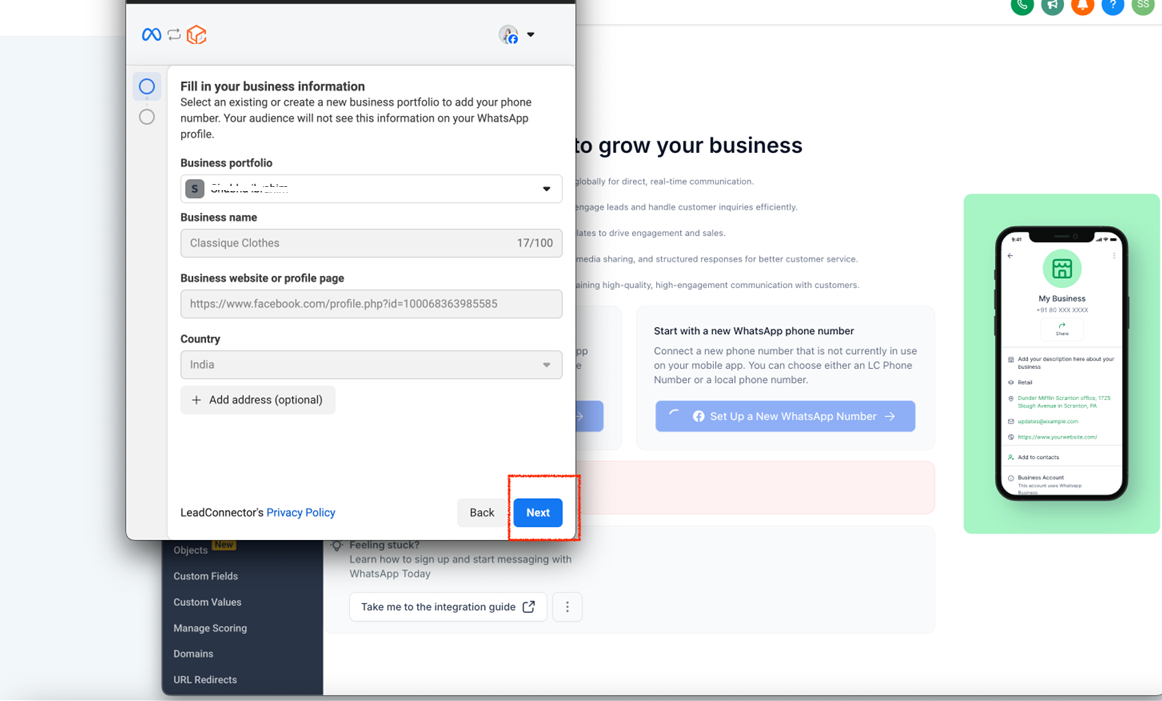Viewport: 1162px width, 701px height.
Task: Click the Back button in the dialog
Action: (482, 513)
